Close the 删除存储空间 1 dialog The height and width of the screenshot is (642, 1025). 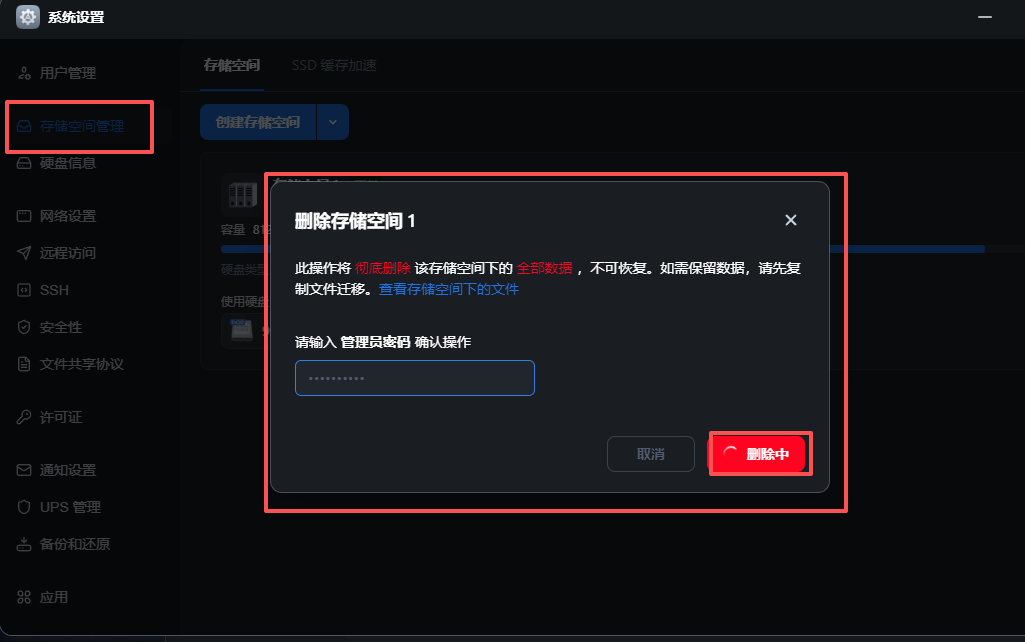coord(791,220)
